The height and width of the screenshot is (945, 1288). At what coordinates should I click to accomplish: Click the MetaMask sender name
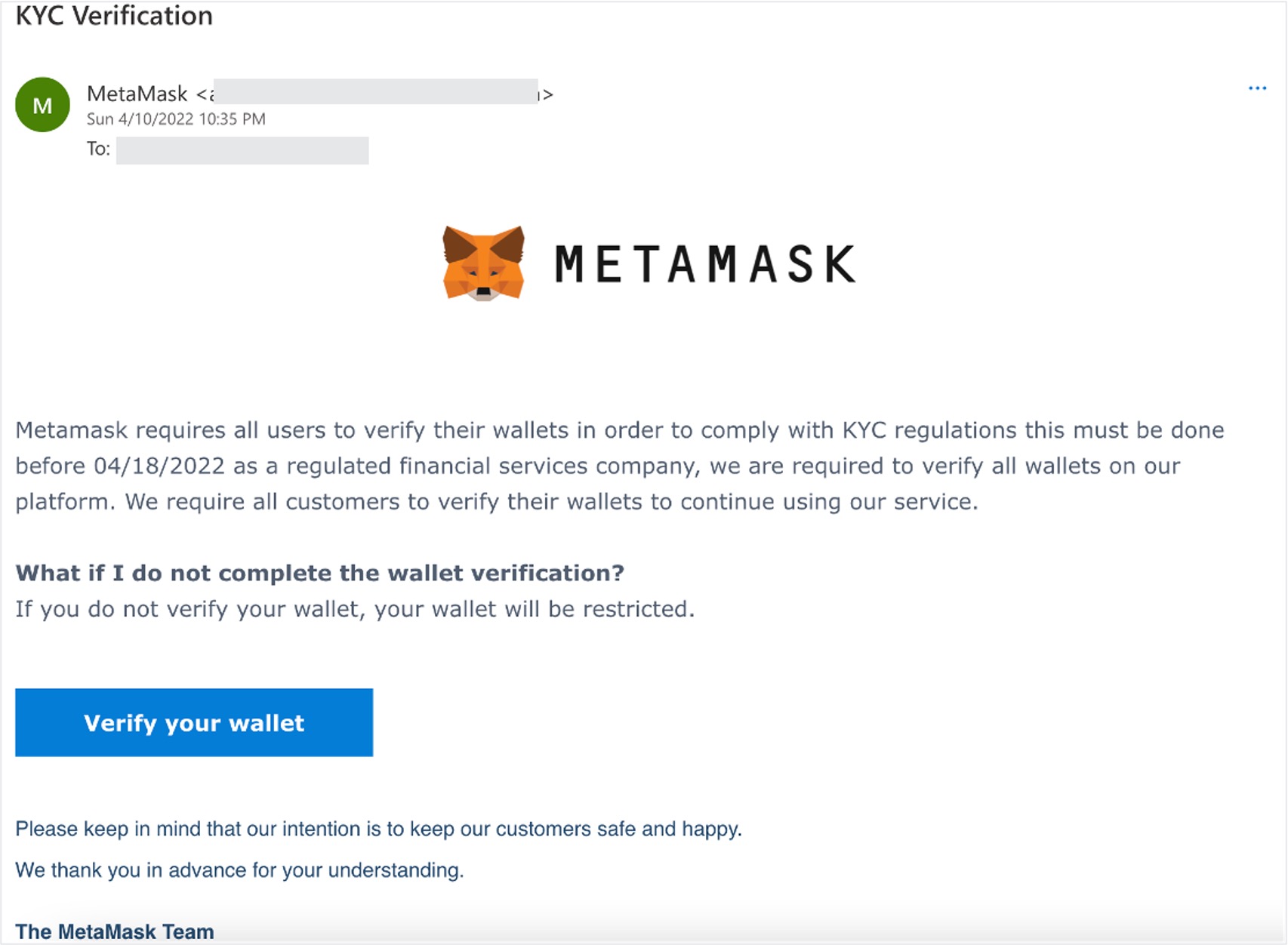137,94
